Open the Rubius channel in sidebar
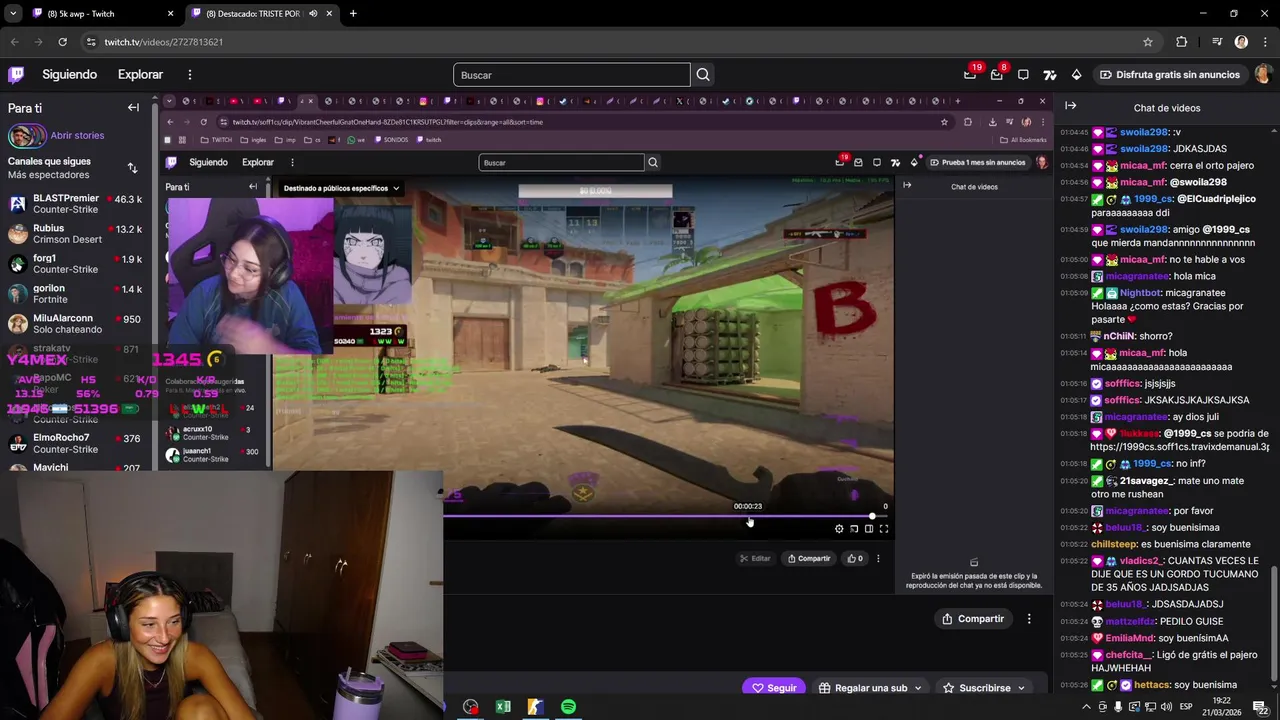This screenshot has width=1280, height=720. pos(75,234)
